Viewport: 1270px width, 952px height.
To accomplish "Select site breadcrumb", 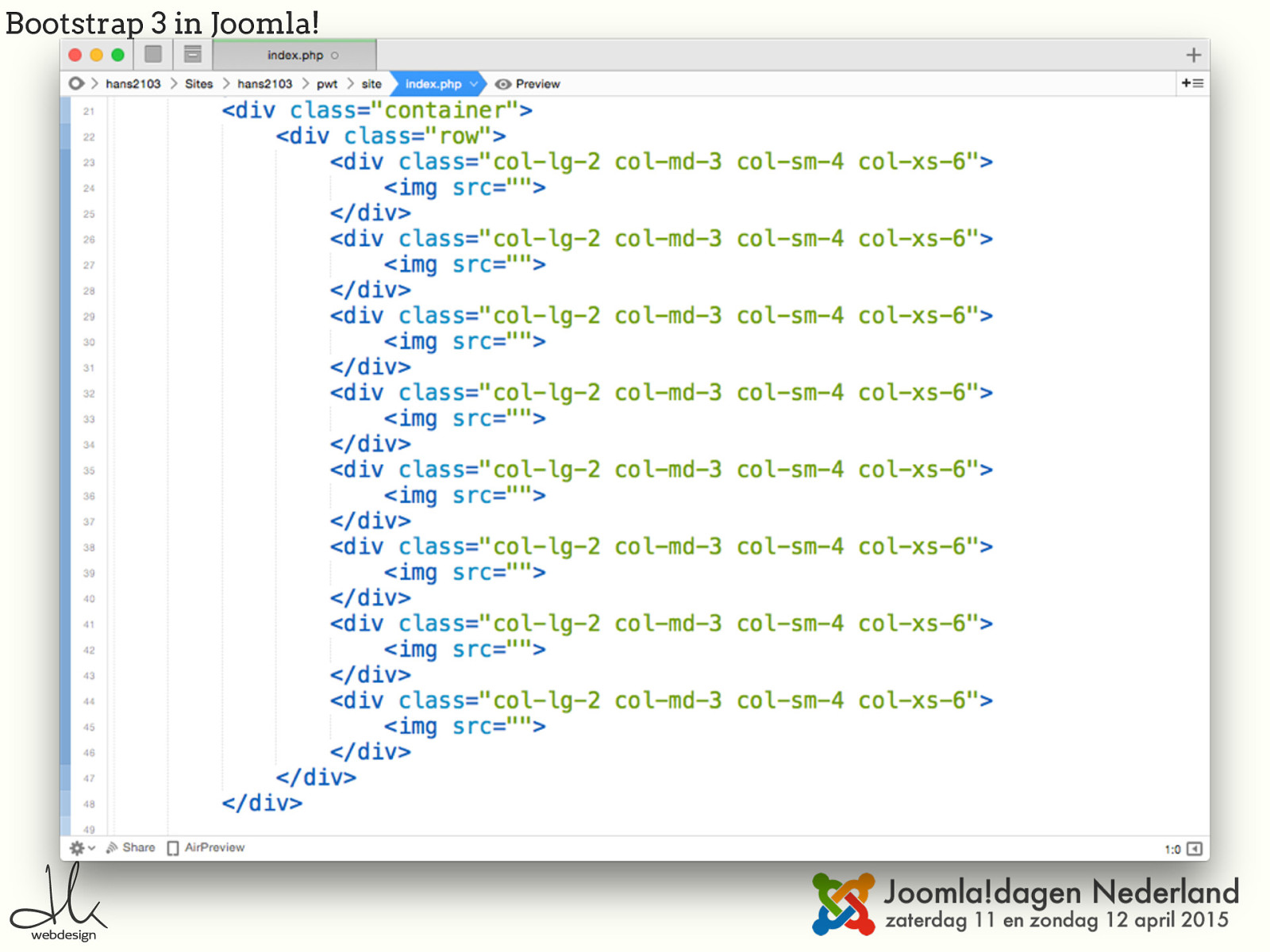I will pyautogui.click(x=371, y=84).
